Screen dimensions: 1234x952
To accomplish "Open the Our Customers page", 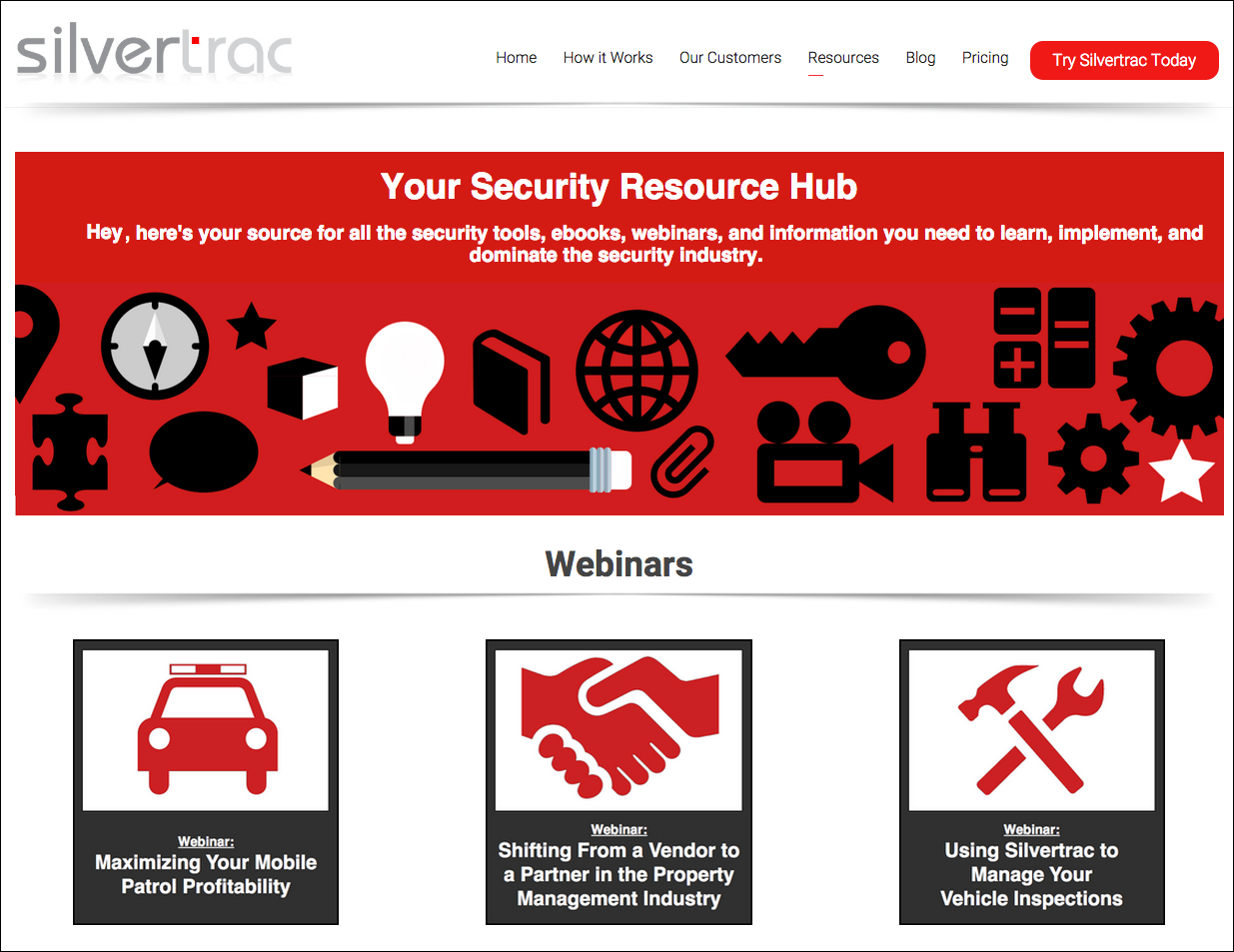I will coord(730,58).
